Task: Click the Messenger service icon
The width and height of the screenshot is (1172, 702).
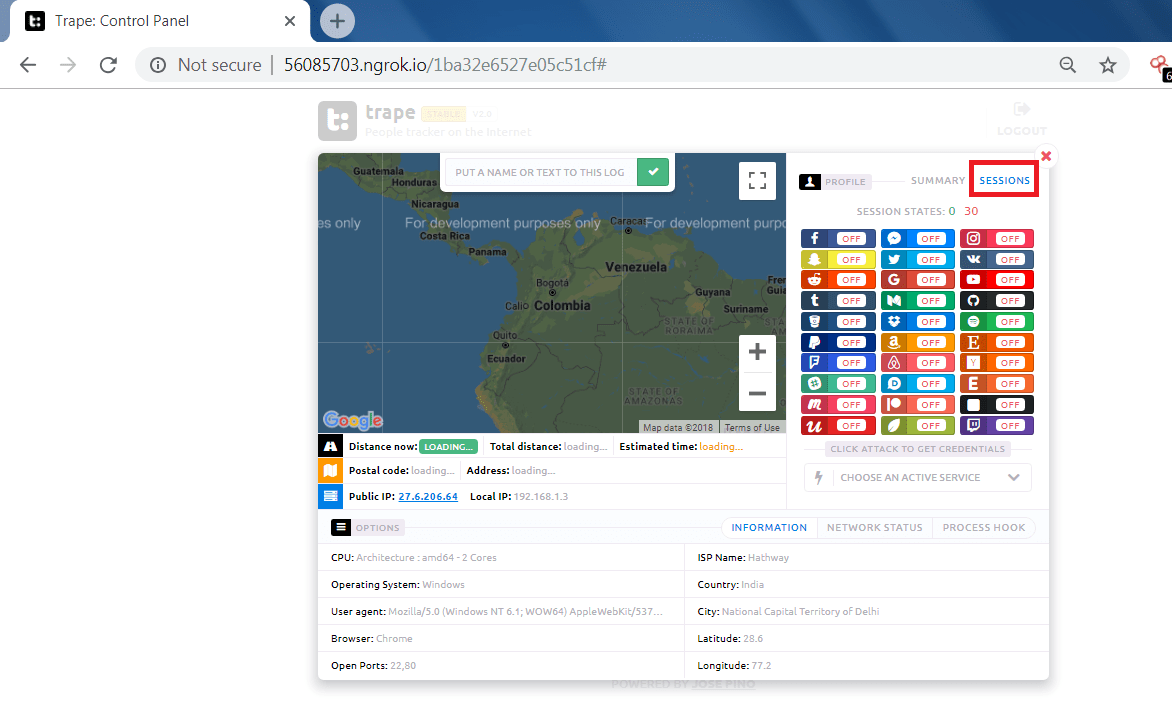Action: (x=894, y=238)
